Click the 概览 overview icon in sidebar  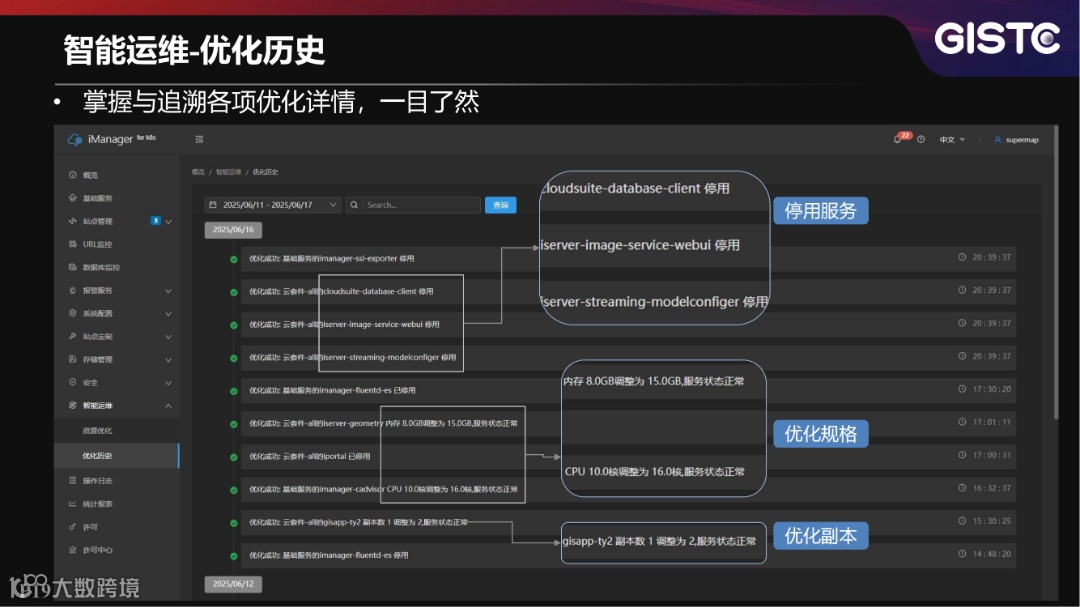[72, 175]
